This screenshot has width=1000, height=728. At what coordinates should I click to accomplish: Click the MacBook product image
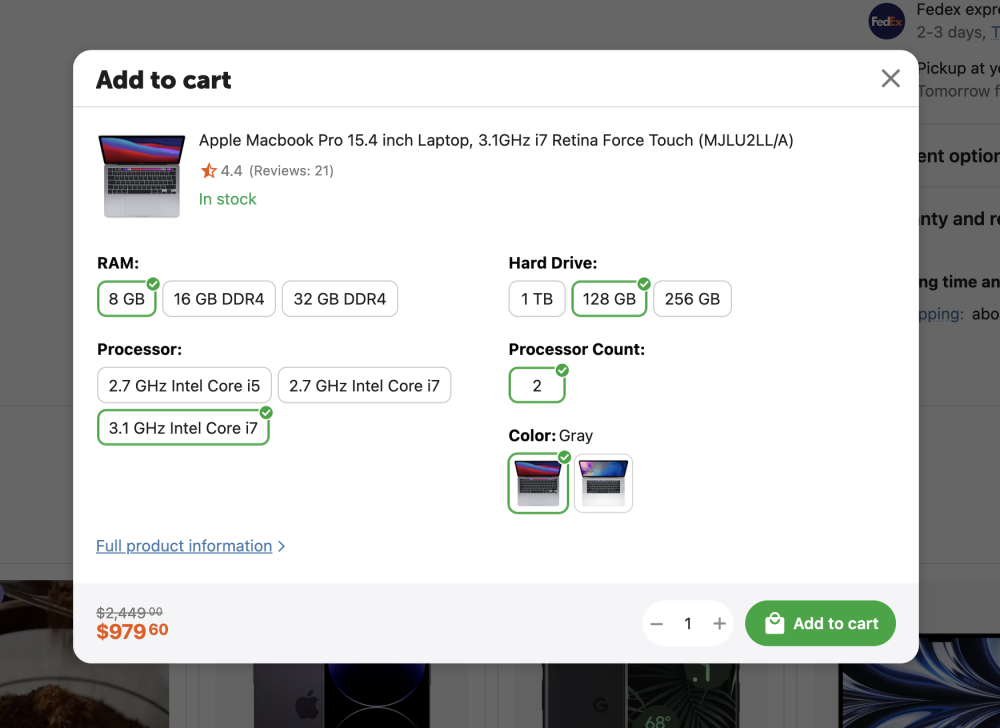tap(142, 176)
